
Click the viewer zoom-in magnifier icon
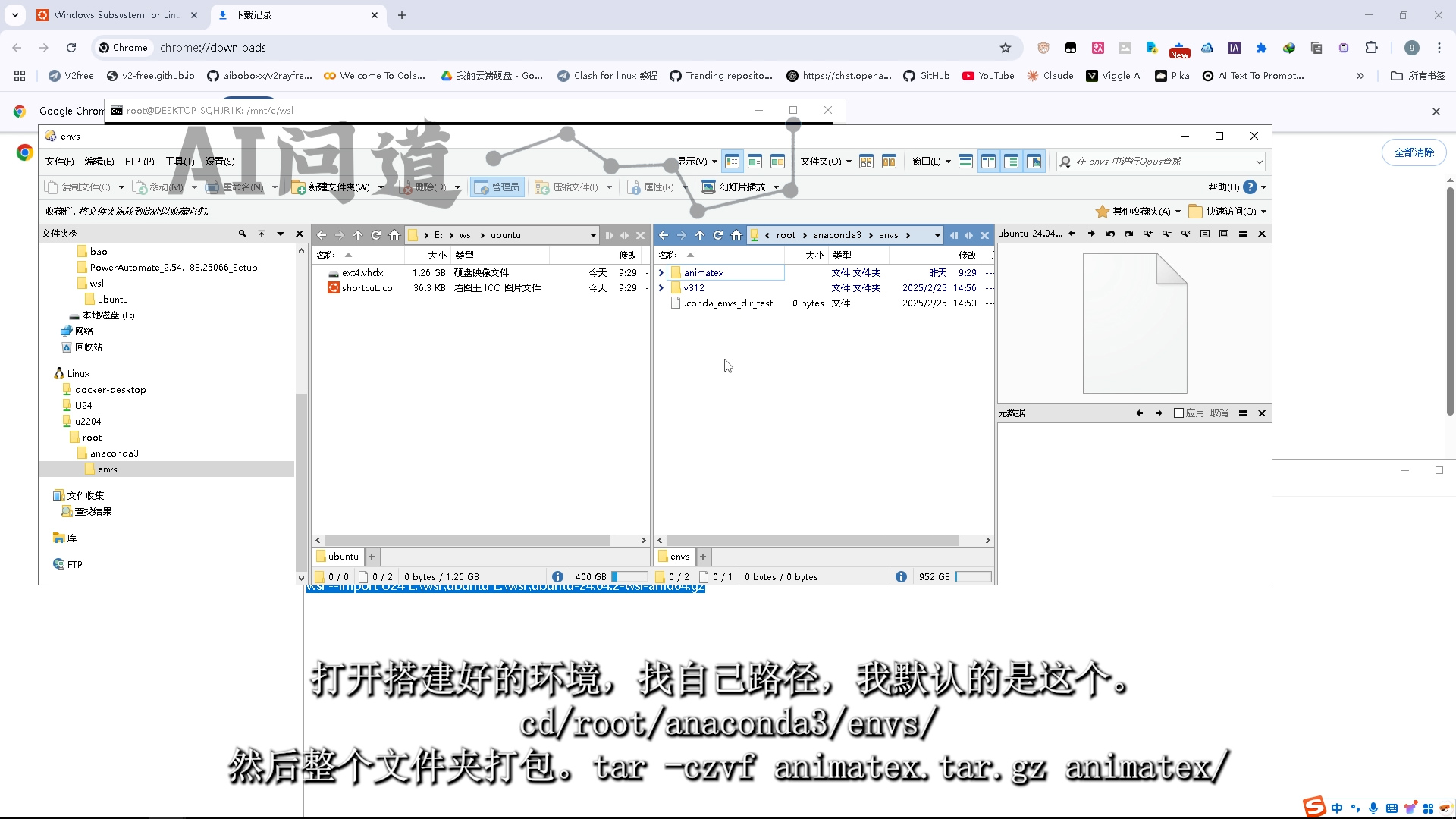(x=1147, y=234)
